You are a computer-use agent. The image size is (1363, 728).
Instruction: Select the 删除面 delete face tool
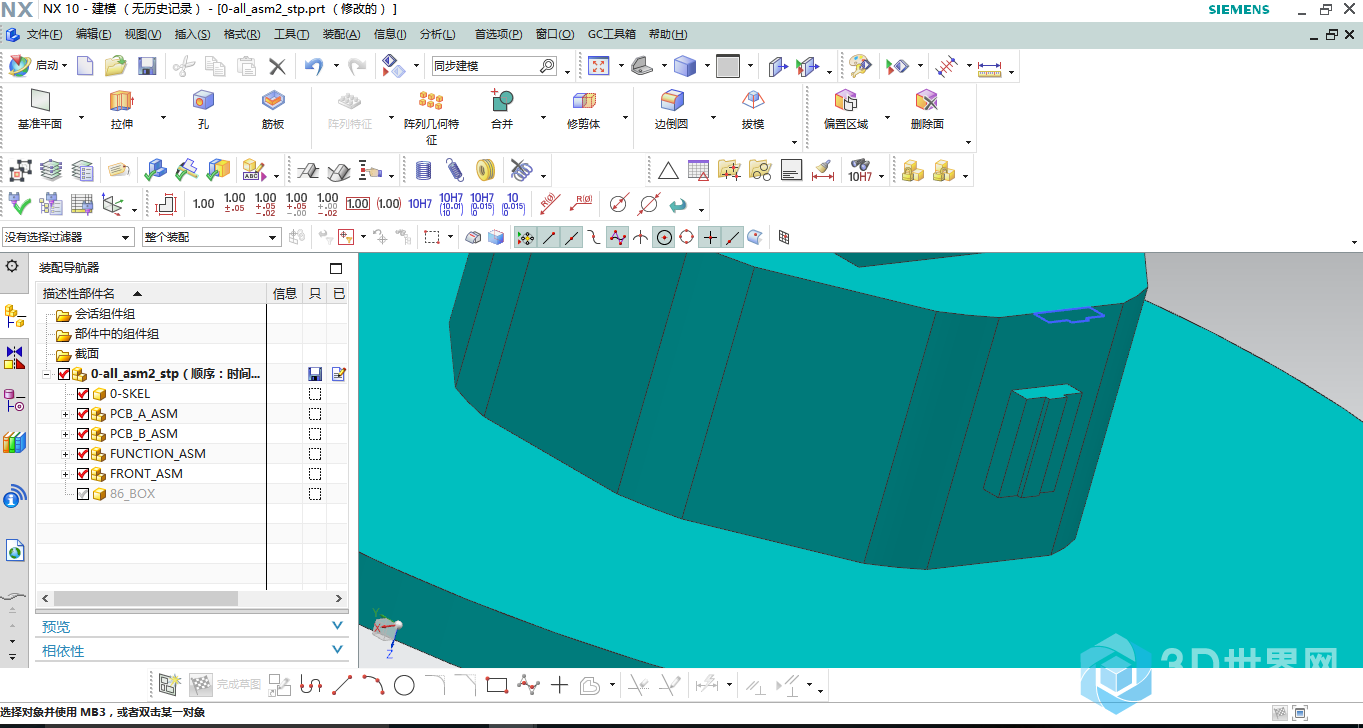(x=927, y=110)
